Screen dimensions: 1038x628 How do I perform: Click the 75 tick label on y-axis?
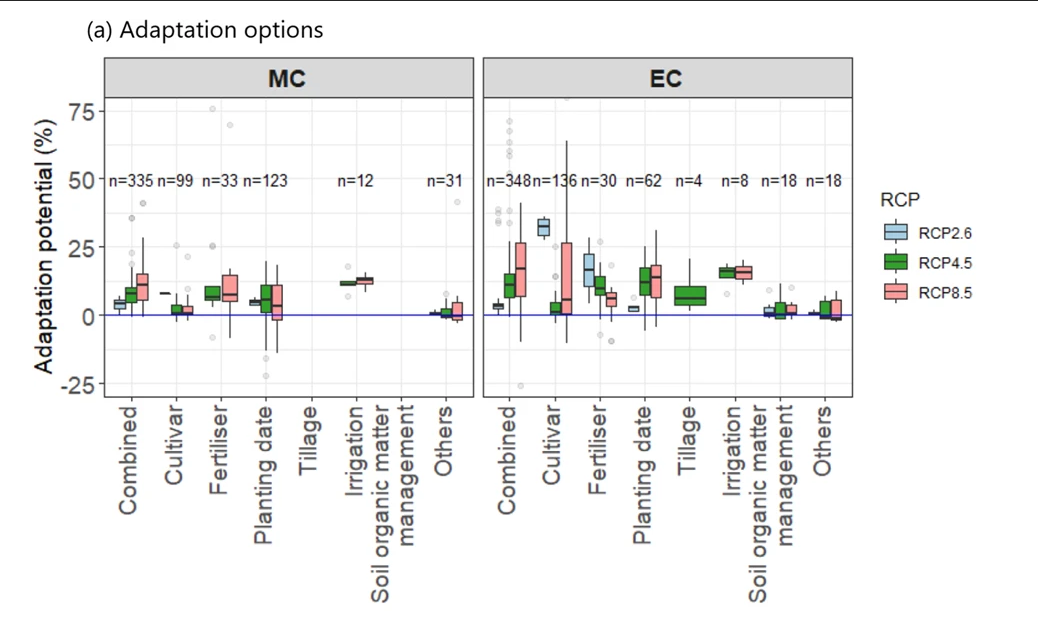pos(80,111)
